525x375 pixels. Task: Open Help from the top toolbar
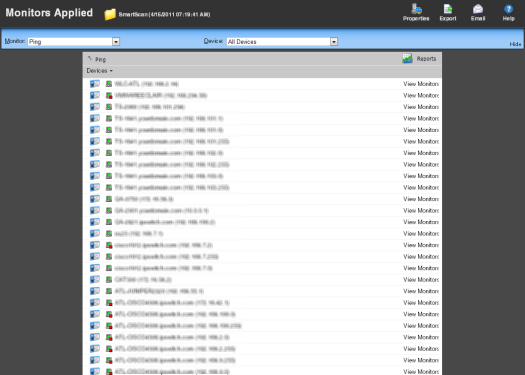[x=508, y=12]
